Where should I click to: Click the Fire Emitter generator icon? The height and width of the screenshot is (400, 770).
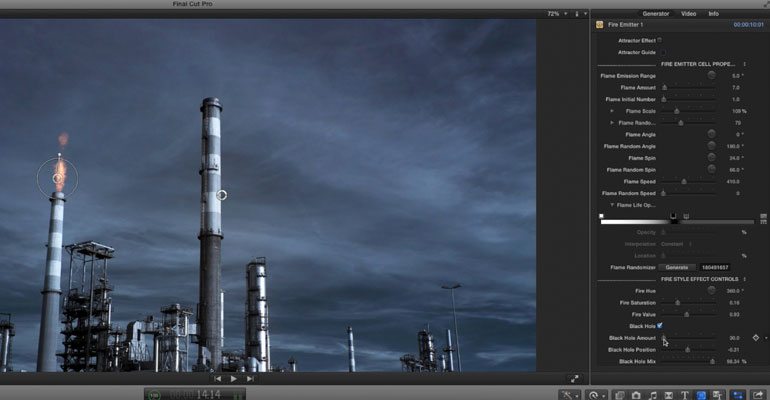(x=600, y=25)
